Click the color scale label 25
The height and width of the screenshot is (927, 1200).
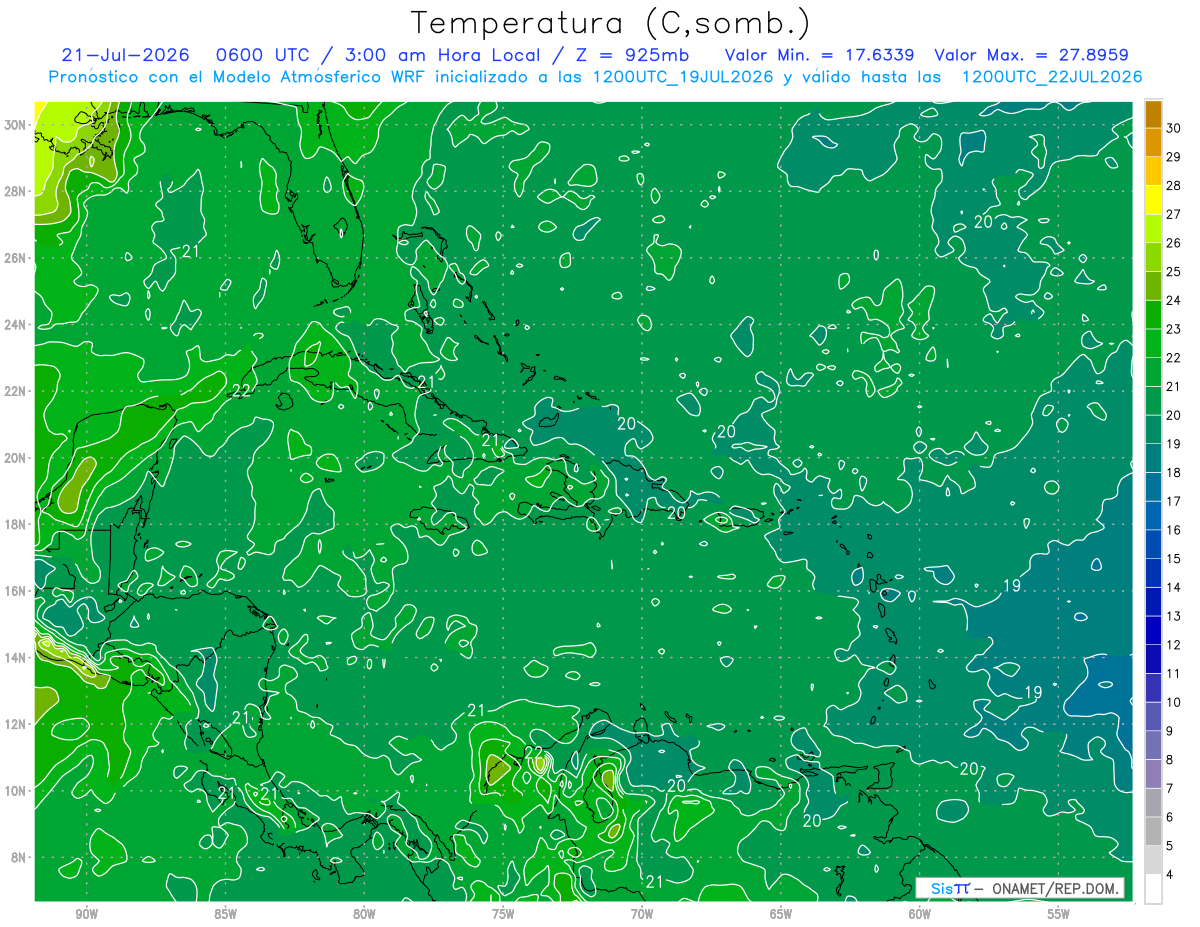(x=1173, y=272)
